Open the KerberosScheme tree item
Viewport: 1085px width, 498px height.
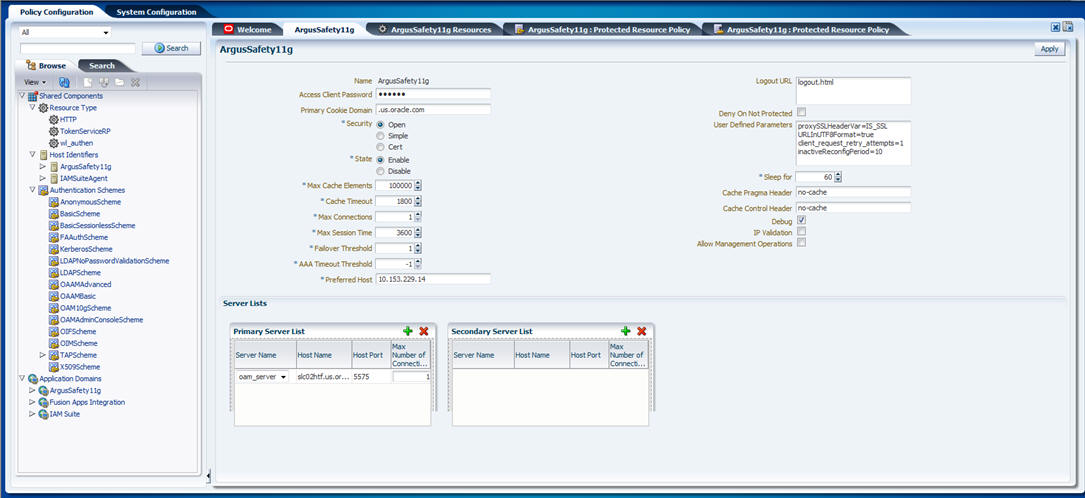pos(86,249)
